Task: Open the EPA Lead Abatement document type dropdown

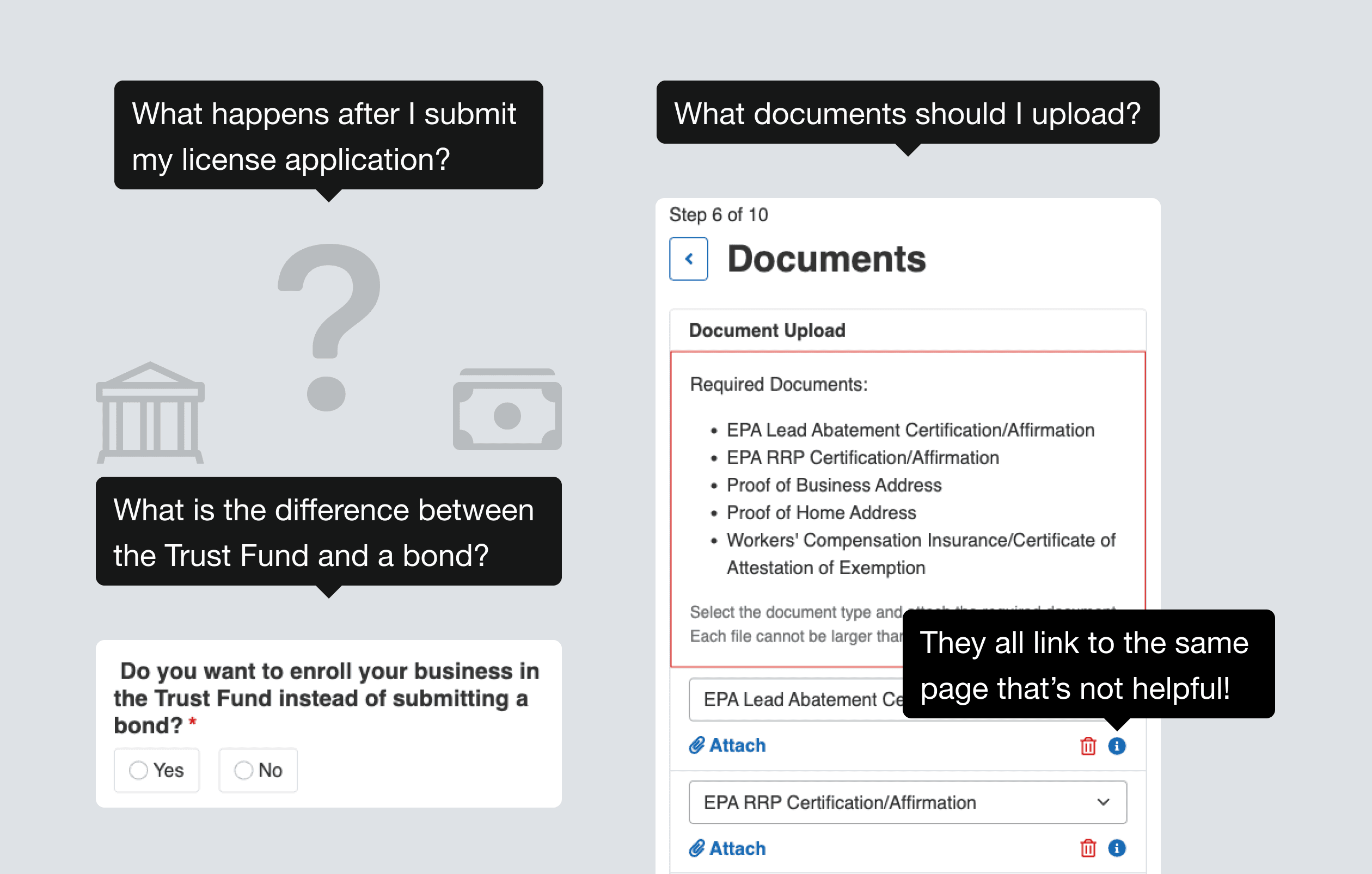Action: [x=798, y=700]
